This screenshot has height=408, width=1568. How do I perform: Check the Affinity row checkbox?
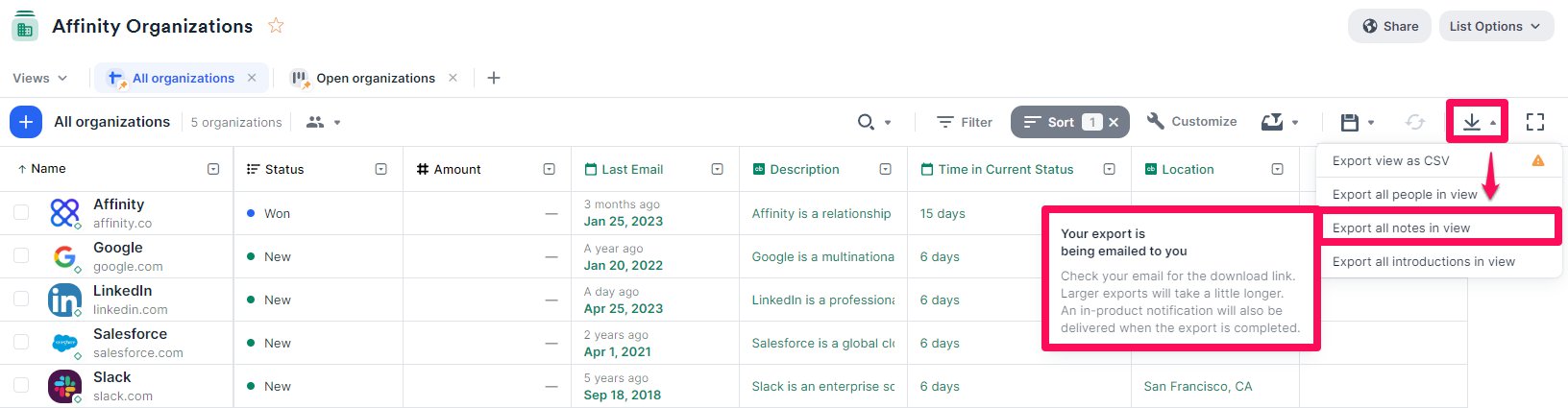pos(21,212)
